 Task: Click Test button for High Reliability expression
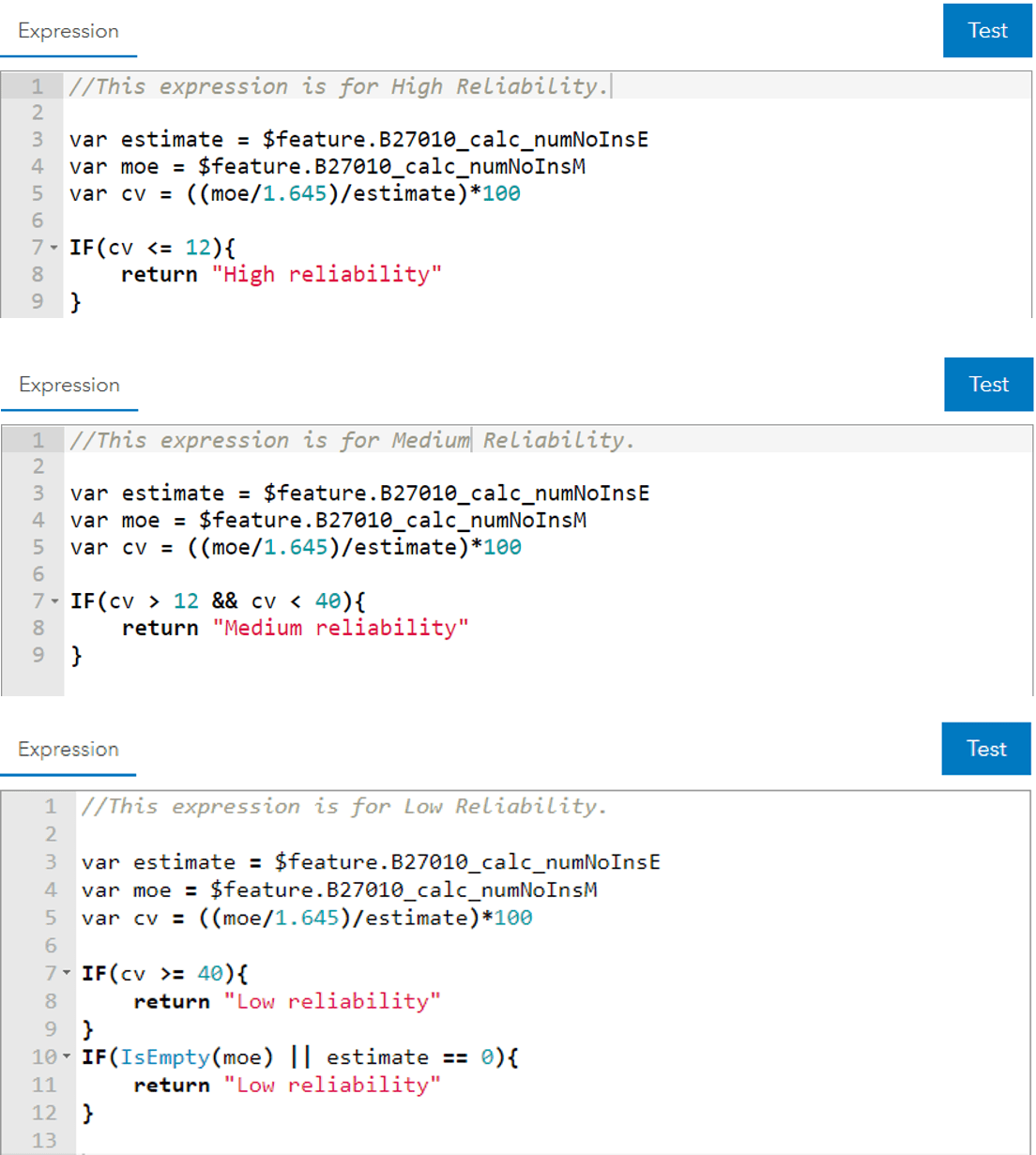[x=987, y=30]
